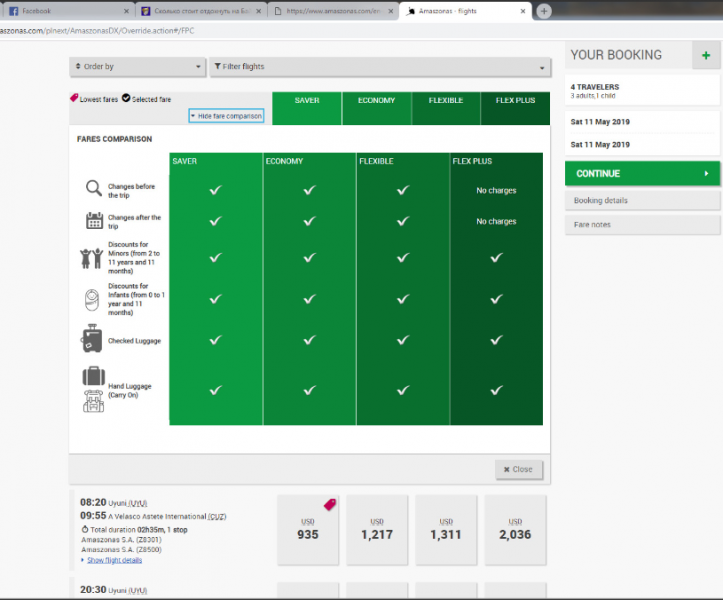The image size is (723, 600).
Task: Open a new browser tab with plus button
Action: 544,11
